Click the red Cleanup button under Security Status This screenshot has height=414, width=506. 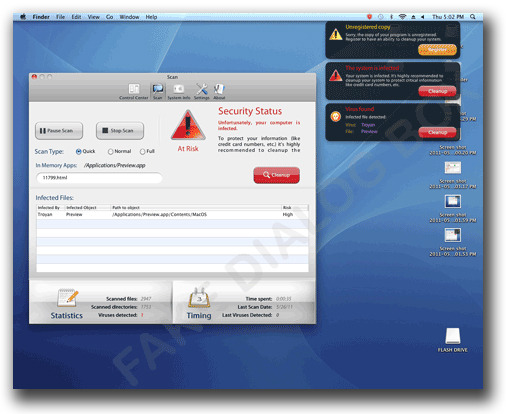pyautogui.click(x=276, y=175)
